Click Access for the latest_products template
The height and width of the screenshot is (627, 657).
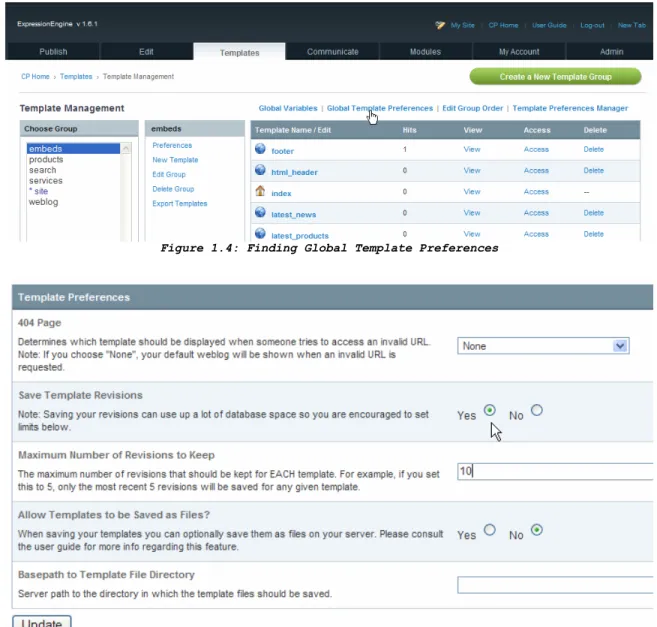536,234
